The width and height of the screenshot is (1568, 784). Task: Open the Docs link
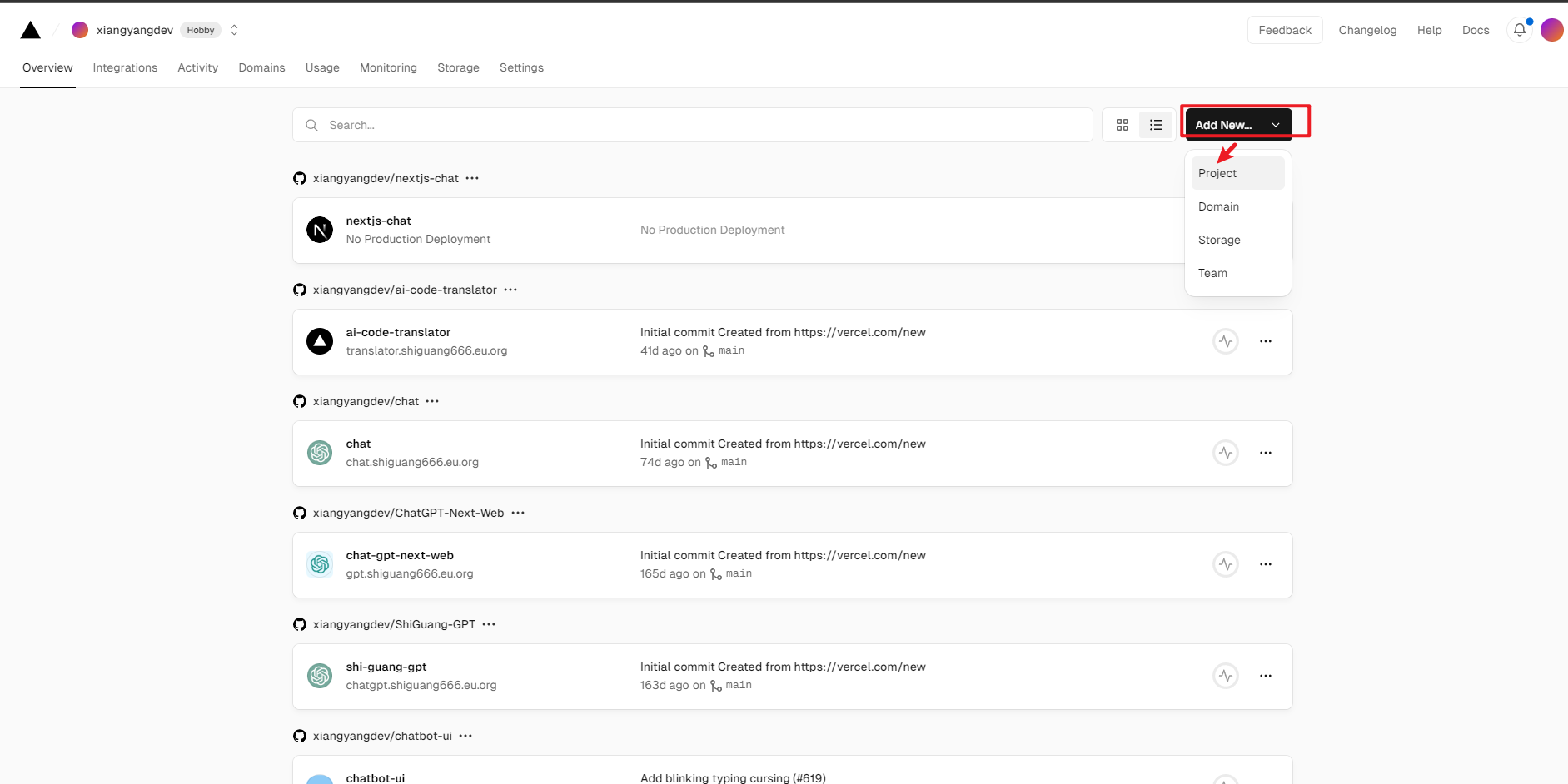(x=1476, y=30)
